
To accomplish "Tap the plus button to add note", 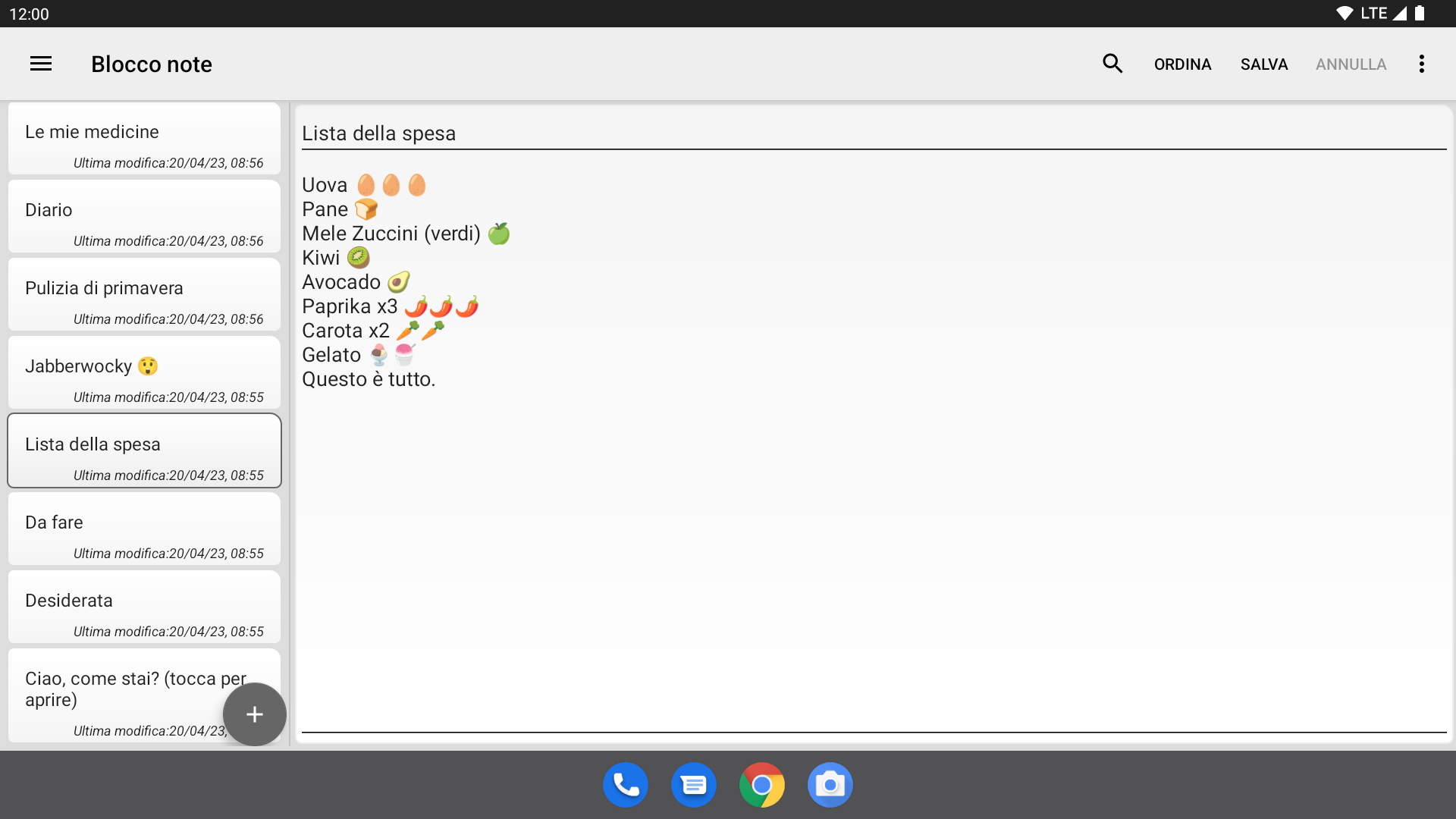I will 255,714.
